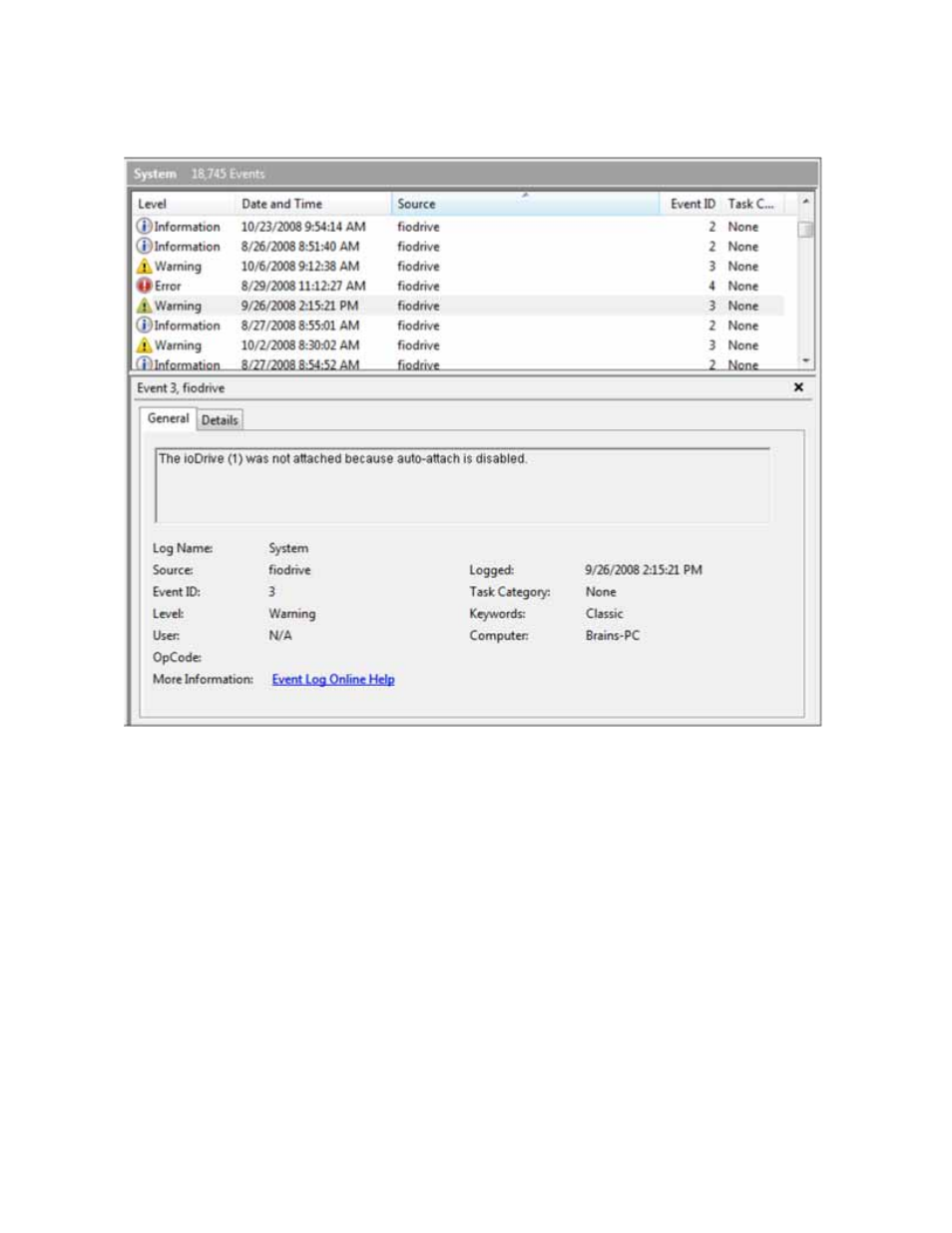The image size is (952, 1233).
Task: Click Information icon for 8/27/2008 8:55:01 AM event
Action: tap(144, 325)
